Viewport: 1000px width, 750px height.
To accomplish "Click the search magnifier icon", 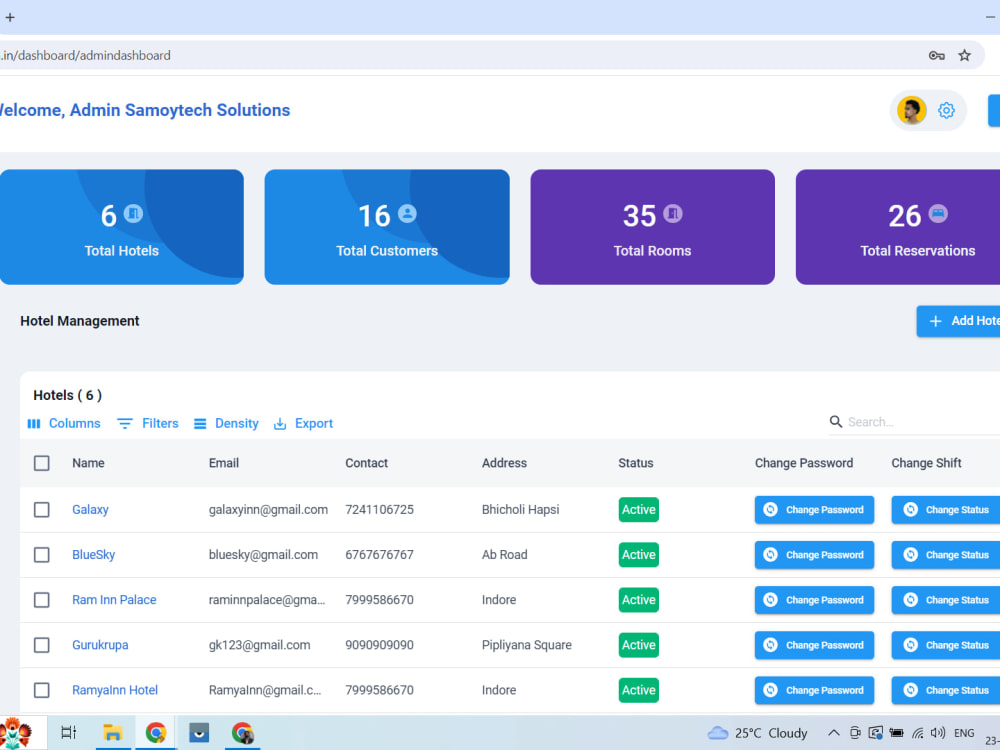I will point(835,422).
